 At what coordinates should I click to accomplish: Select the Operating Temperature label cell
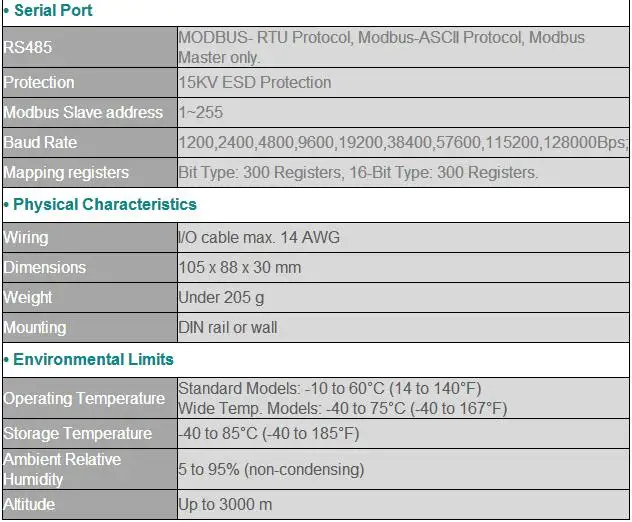pos(90,398)
